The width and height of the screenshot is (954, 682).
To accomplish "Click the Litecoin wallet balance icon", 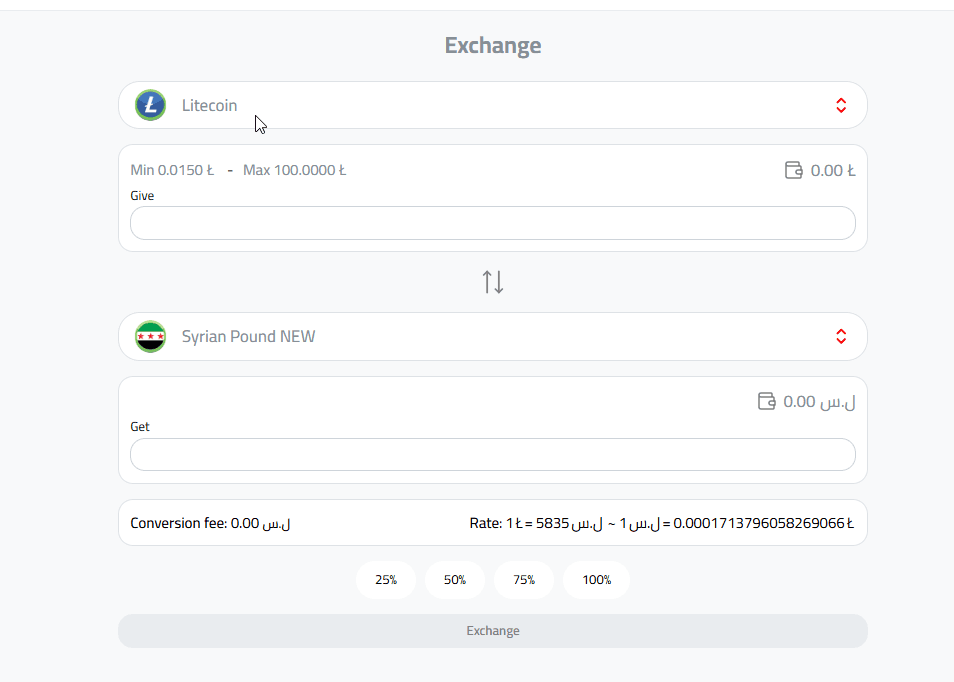I will pyautogui.click(x=793, y=170).
